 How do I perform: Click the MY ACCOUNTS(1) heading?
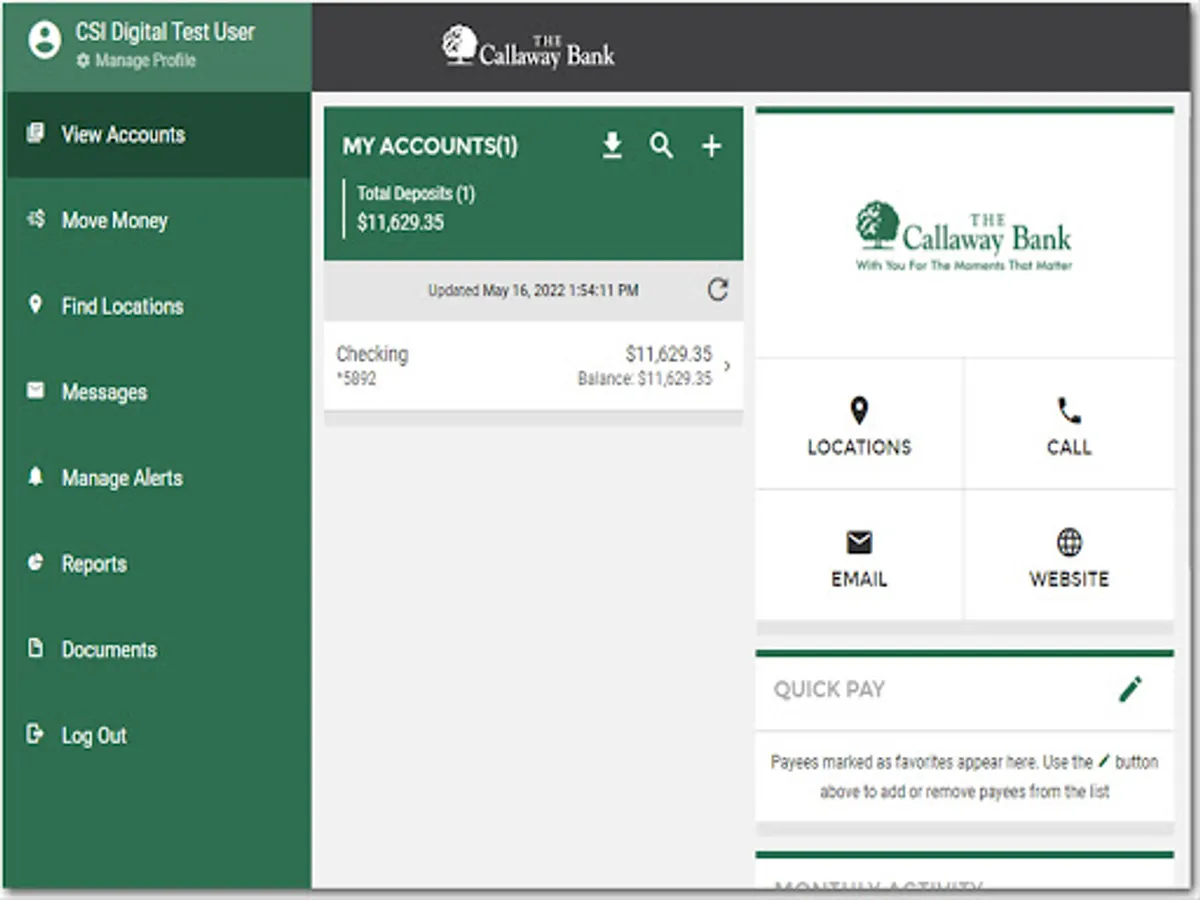tap(430, 147)
